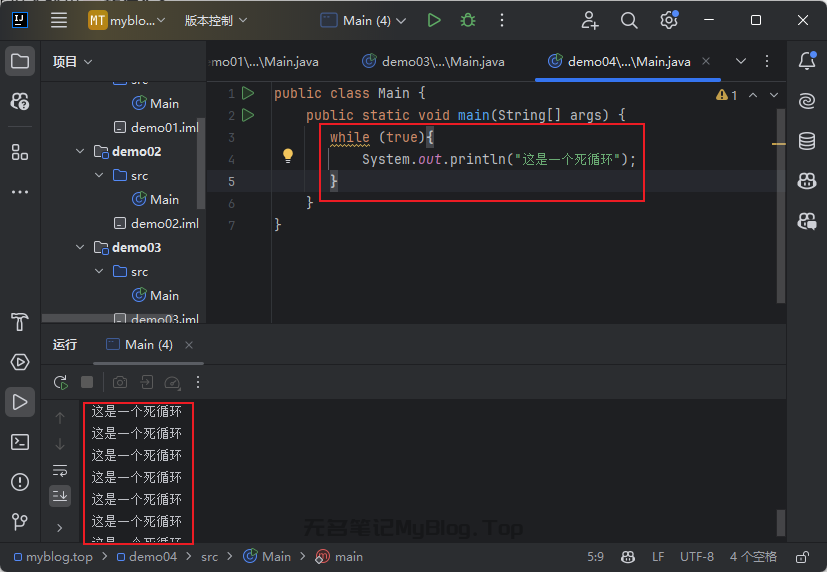The height and width of the screenshot is (572, 827).
Task: Collapse the demo02 module folder
Action: pyautogui.click(x=80, y=151)
